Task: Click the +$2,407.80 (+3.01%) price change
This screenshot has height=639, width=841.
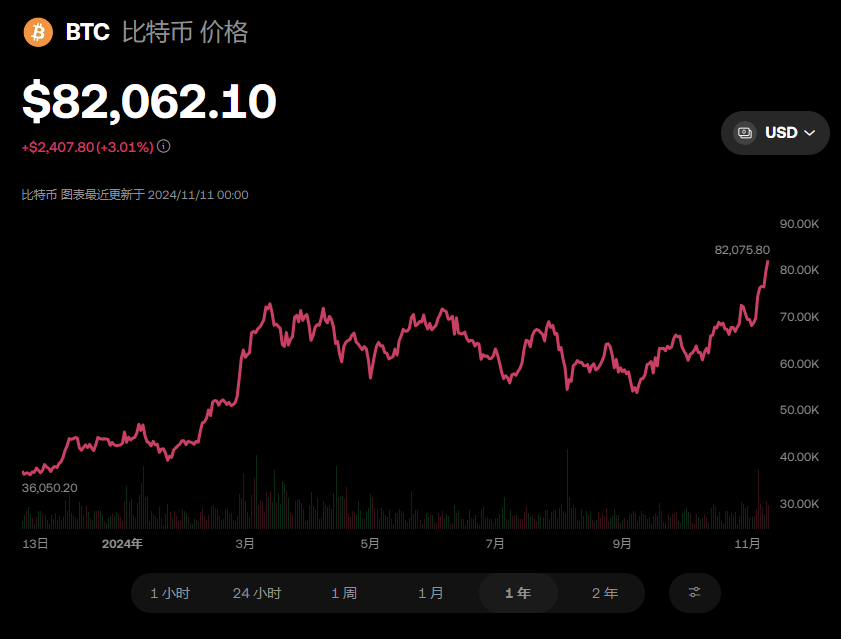Action: (87, 147)
